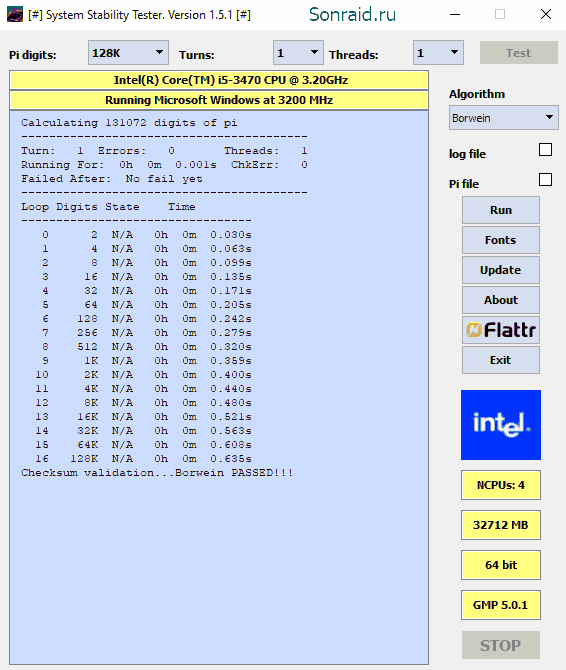Close the System Stability Tester window
Screen dimensions: 566x670
click(546, 15)
